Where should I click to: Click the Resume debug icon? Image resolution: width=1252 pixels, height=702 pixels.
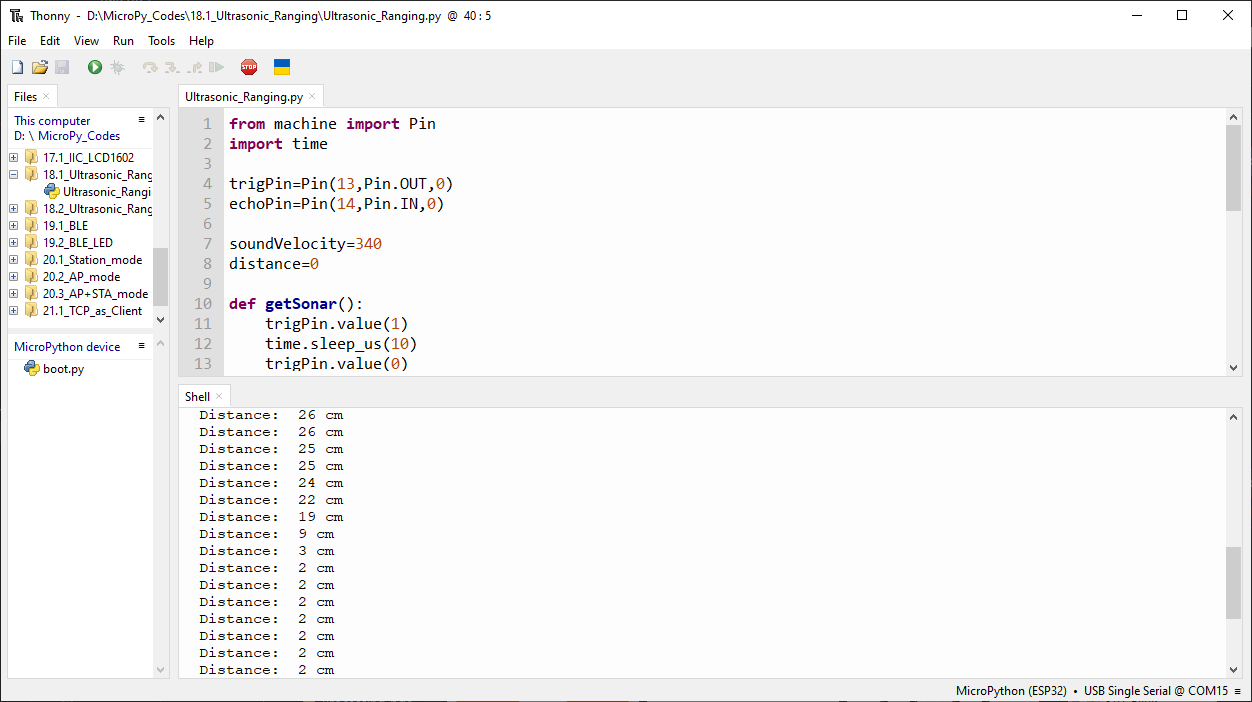216,67
